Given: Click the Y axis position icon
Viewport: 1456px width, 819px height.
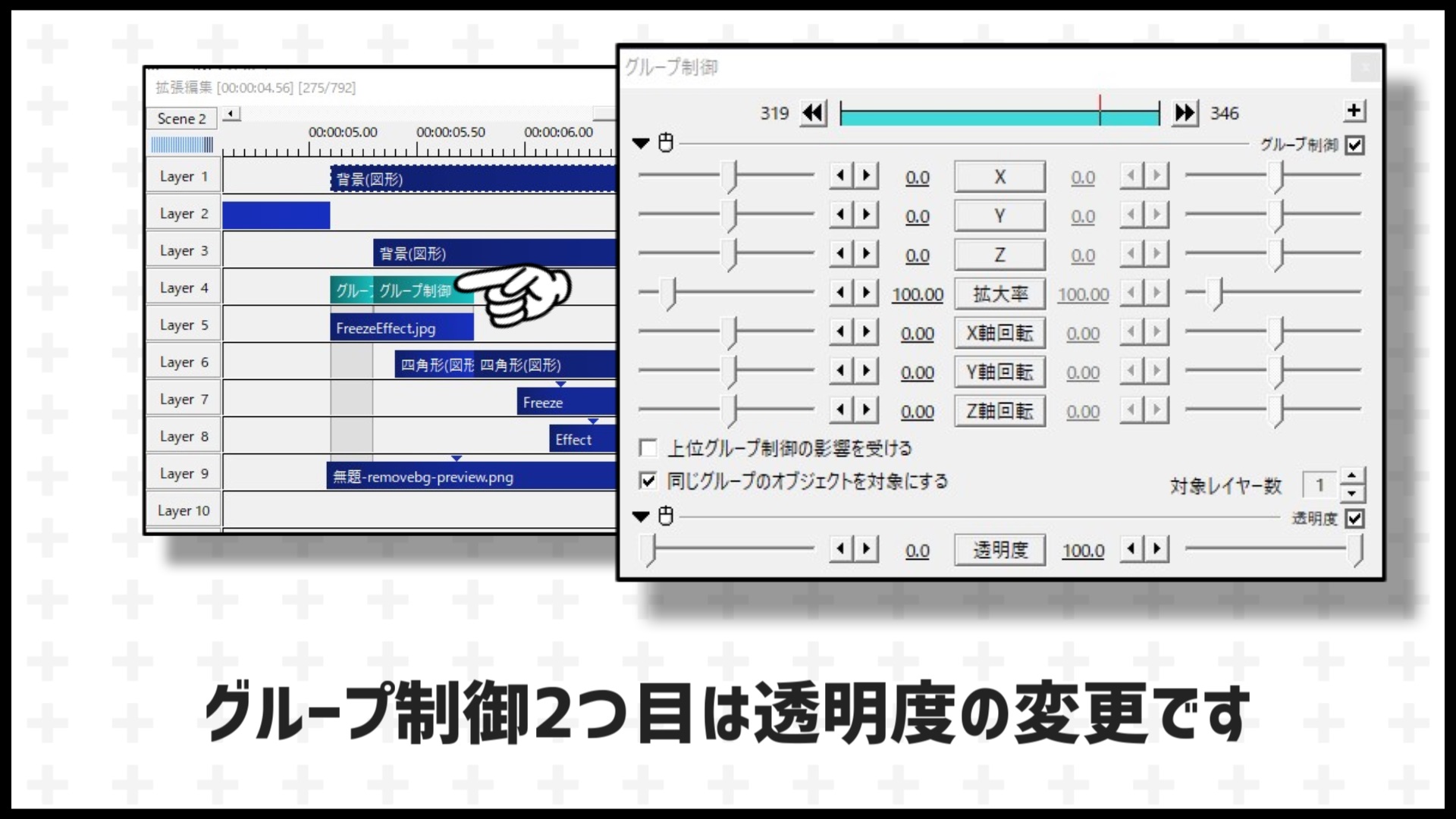Looking at the screenshot, I should coord(999,215).
